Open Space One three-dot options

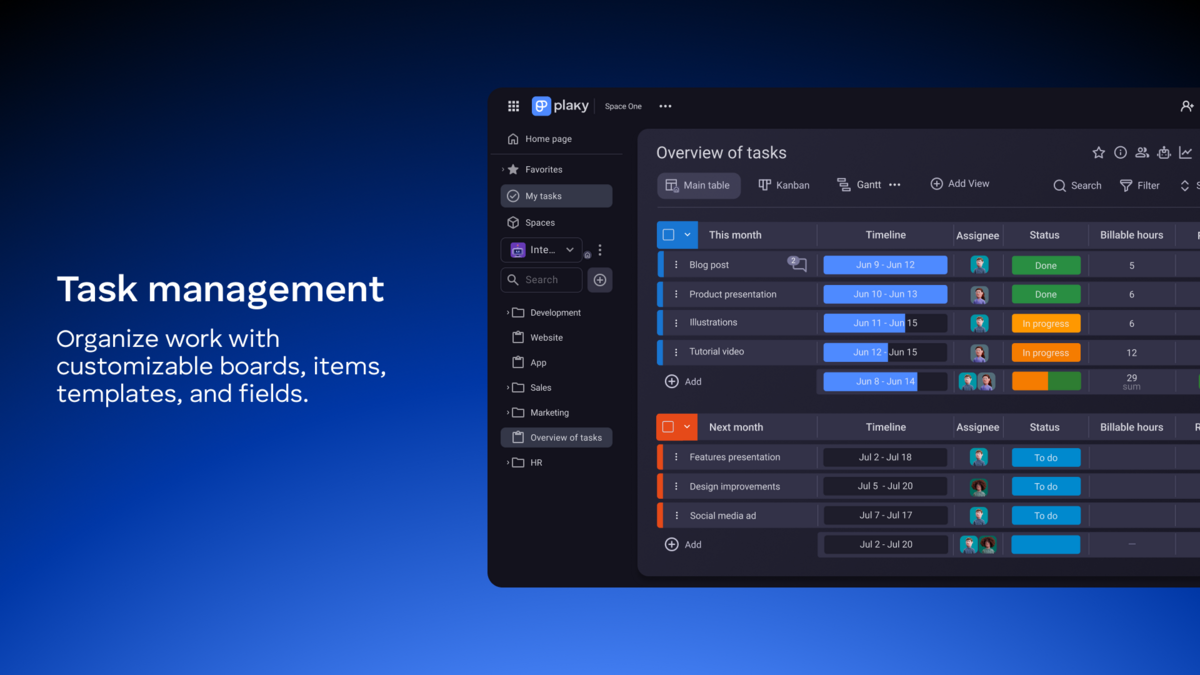click(665, 106)
